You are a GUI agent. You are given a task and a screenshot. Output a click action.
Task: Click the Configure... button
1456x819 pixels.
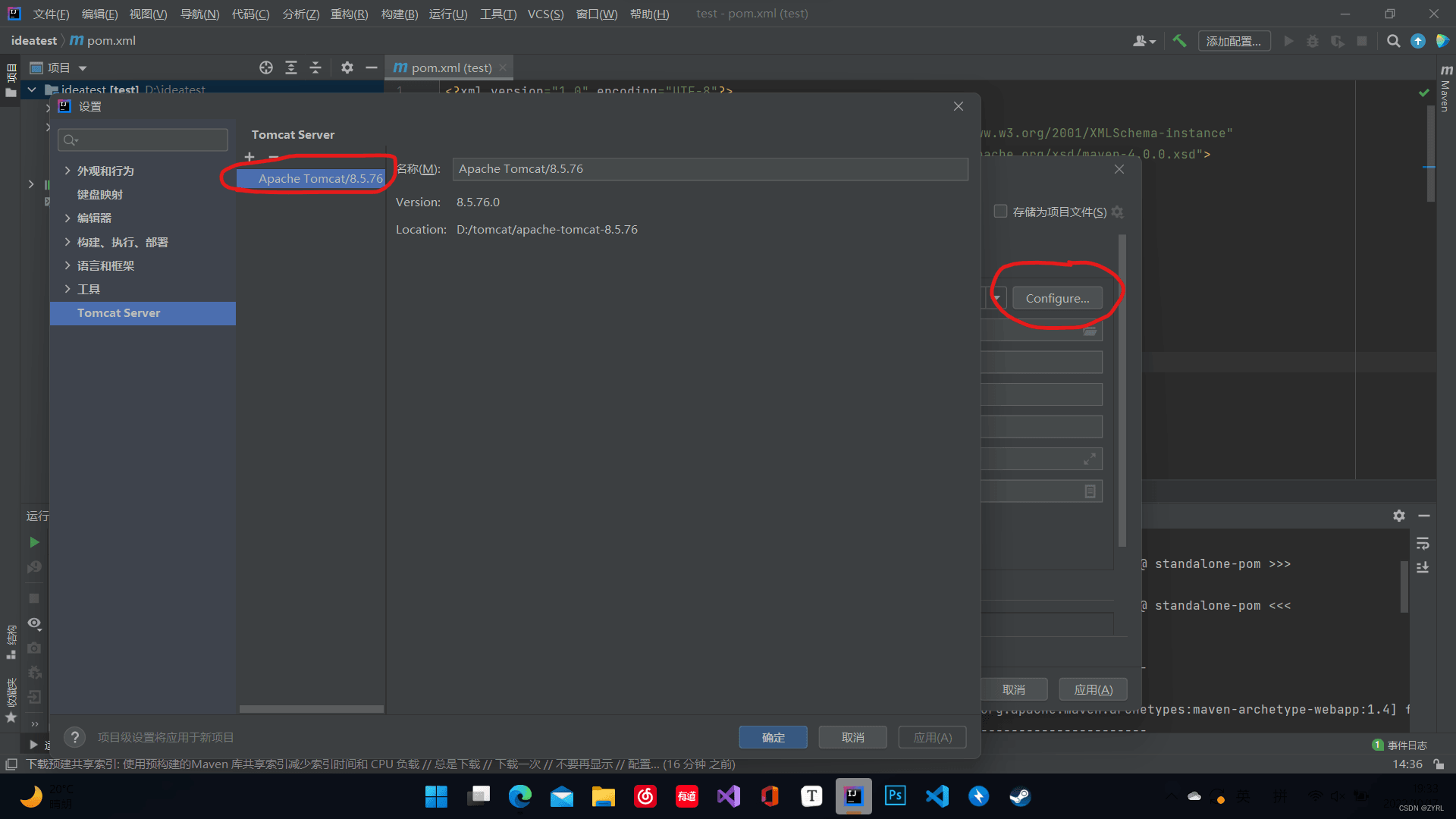[x=1057, y=298]
